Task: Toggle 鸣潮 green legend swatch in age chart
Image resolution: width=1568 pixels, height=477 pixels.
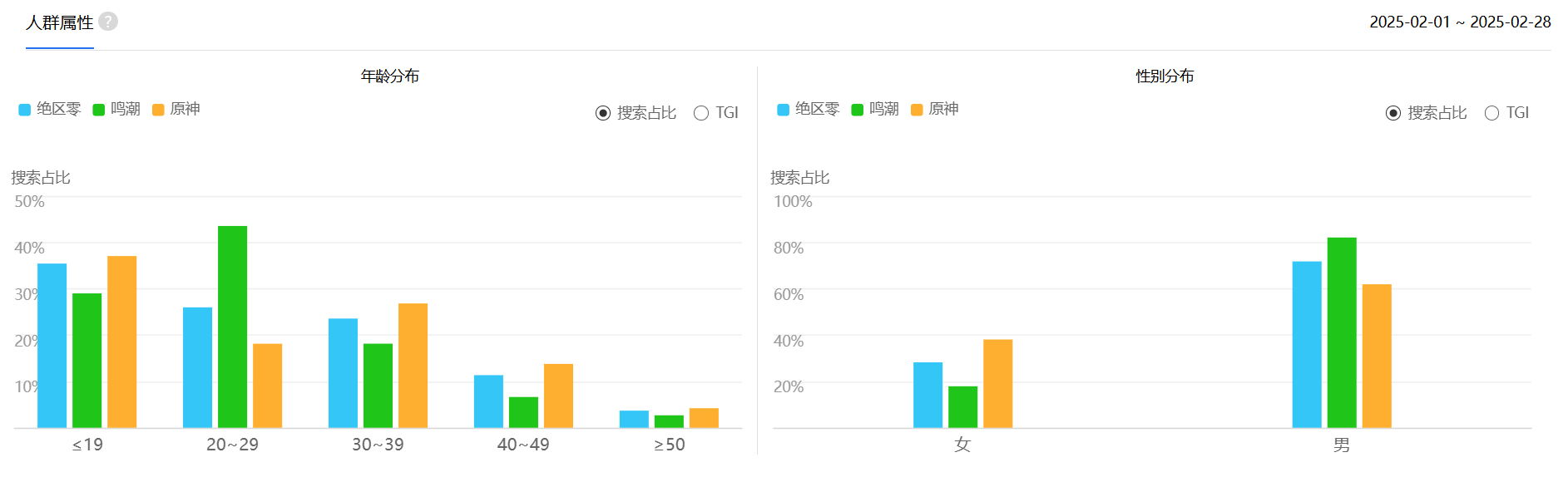Action: pyautogui.click(x=99, y=110)
